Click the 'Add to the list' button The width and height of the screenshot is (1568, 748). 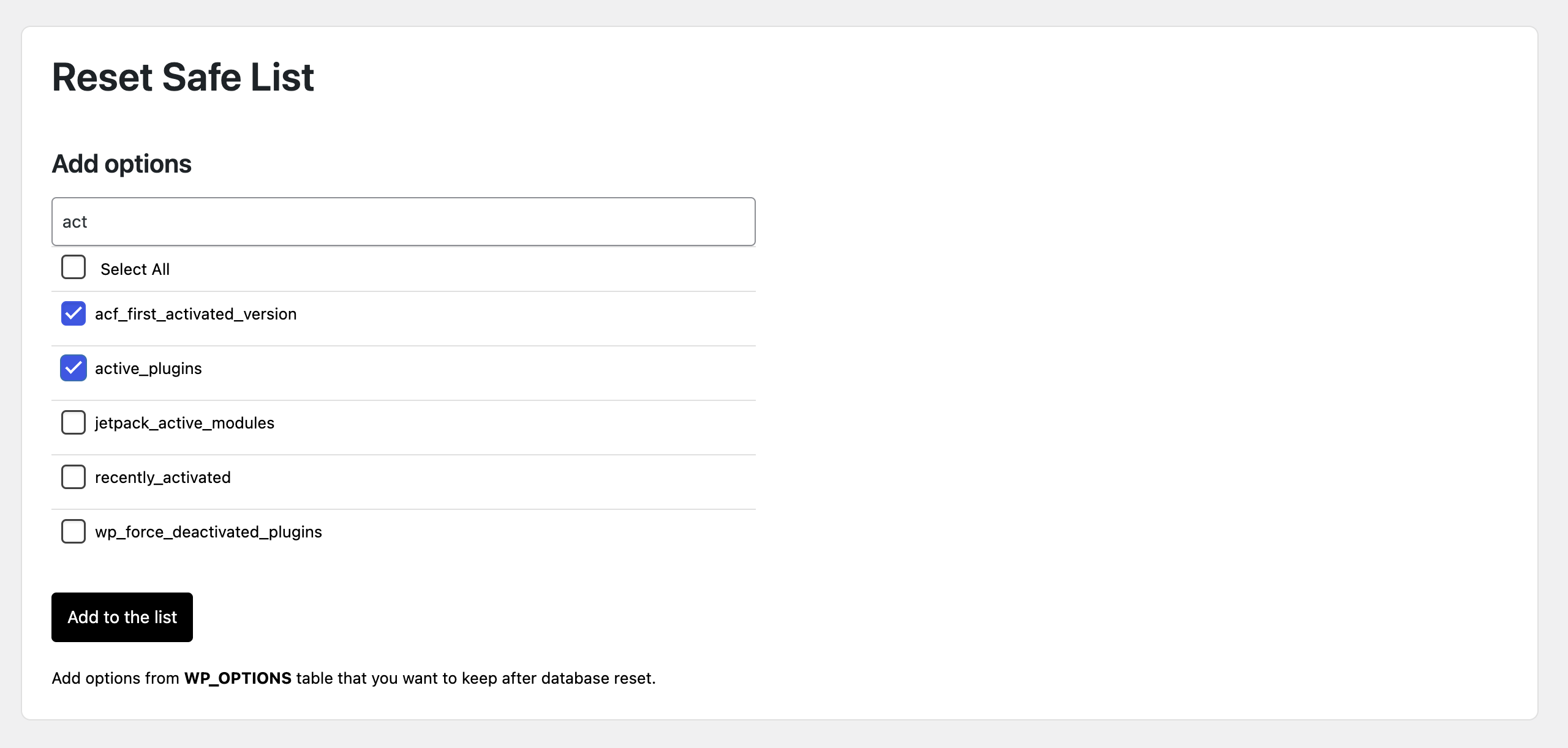pos(122,617)
